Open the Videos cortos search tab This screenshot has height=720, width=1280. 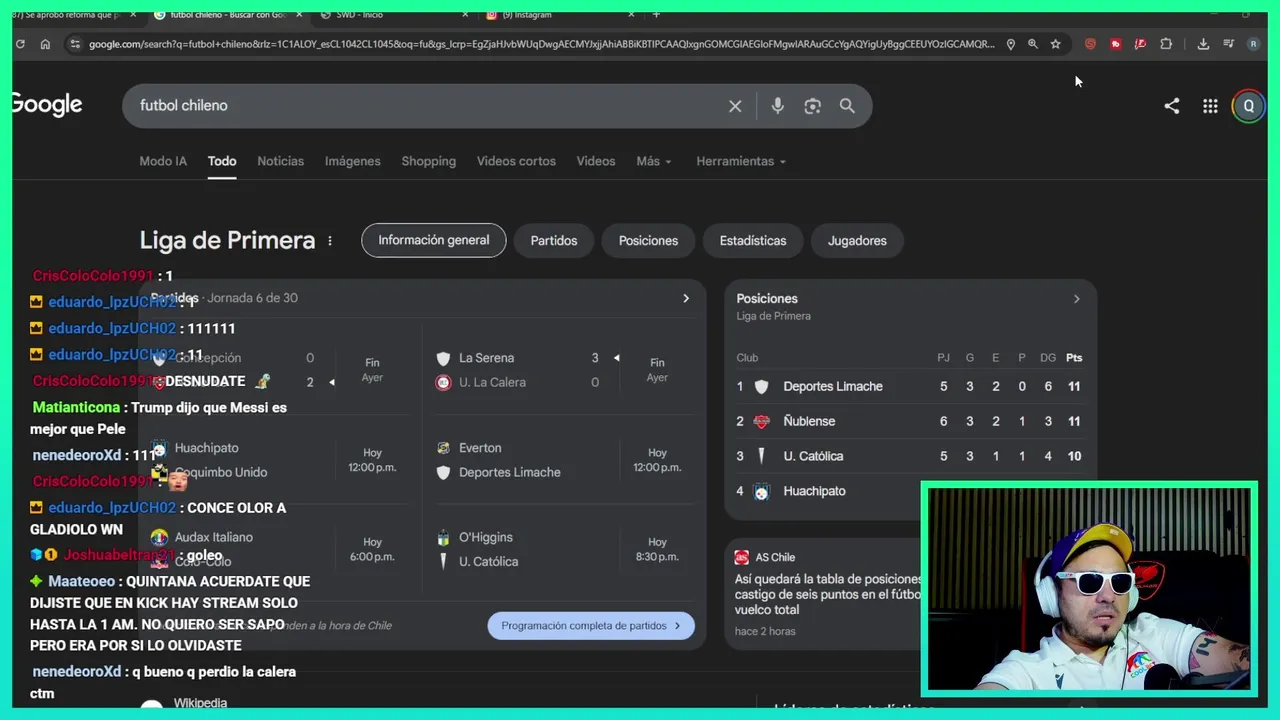[516, 161]
